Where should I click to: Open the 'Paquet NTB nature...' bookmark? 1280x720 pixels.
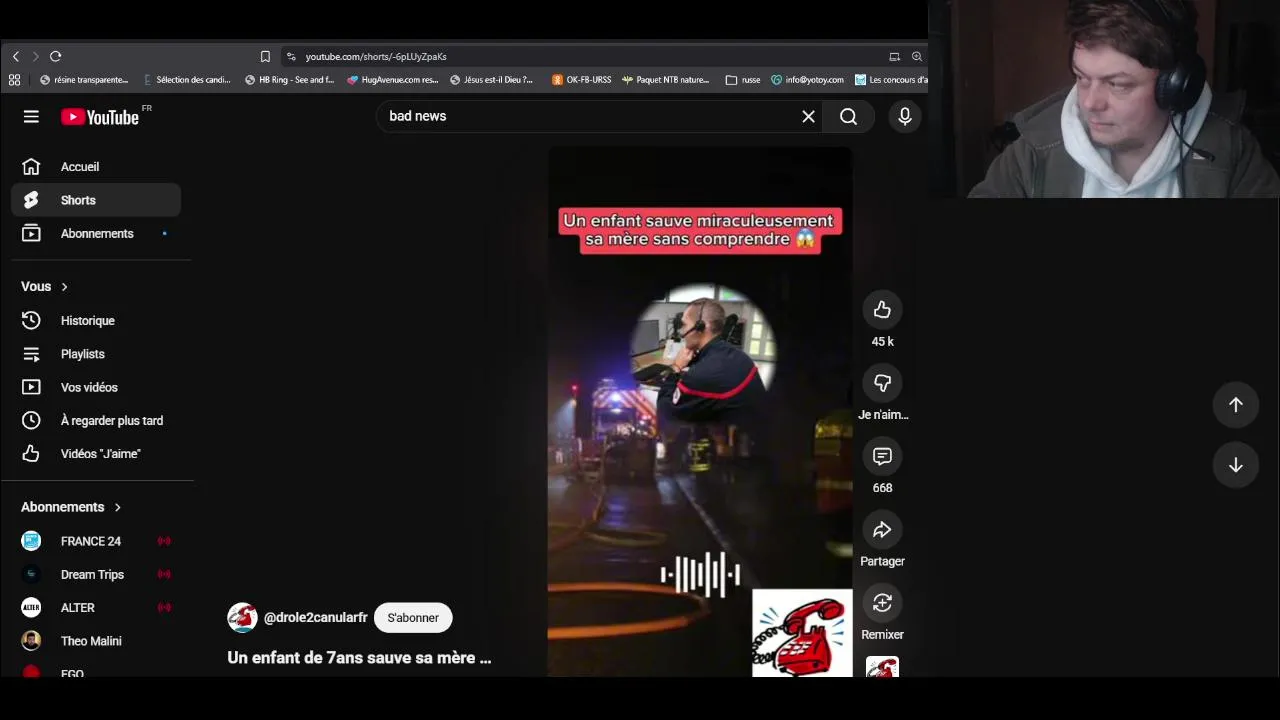point(665,80)
